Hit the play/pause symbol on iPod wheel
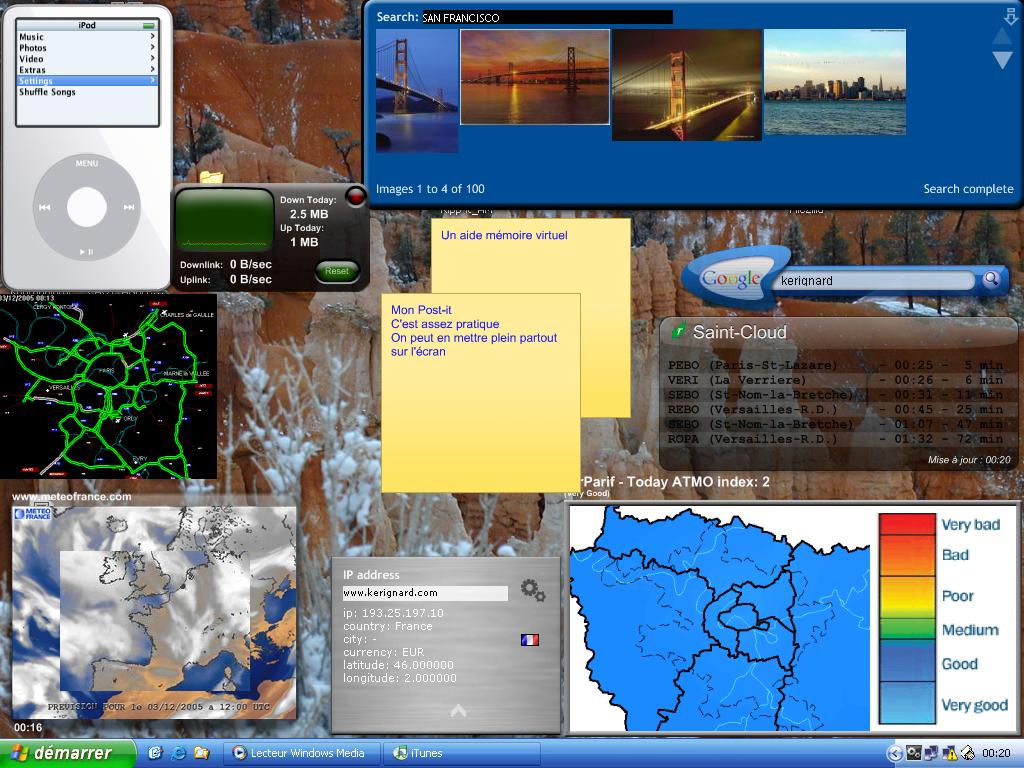Screen dimensions: 1024x768 tap(86, 251)
